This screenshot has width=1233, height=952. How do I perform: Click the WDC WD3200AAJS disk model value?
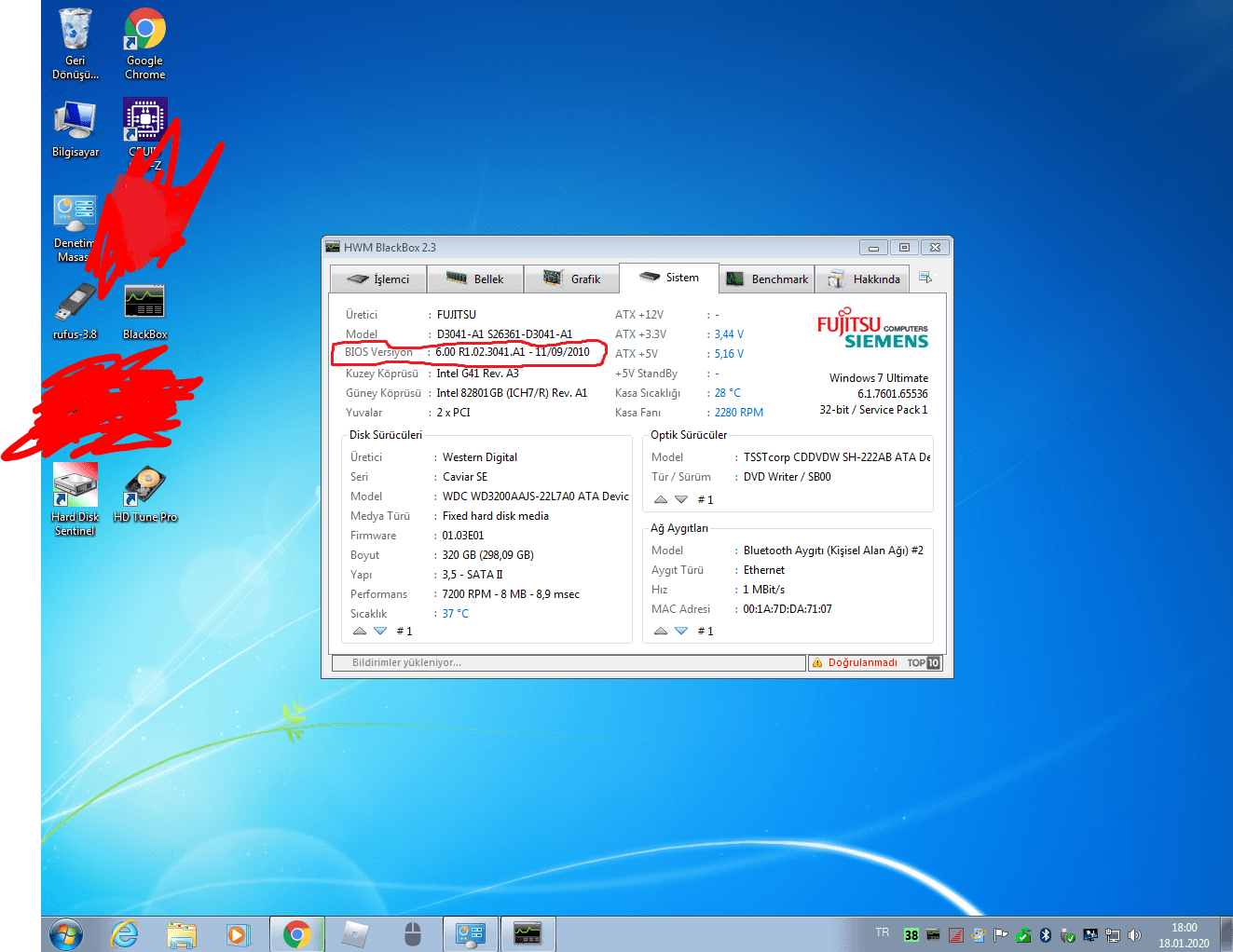click(536, 496)
